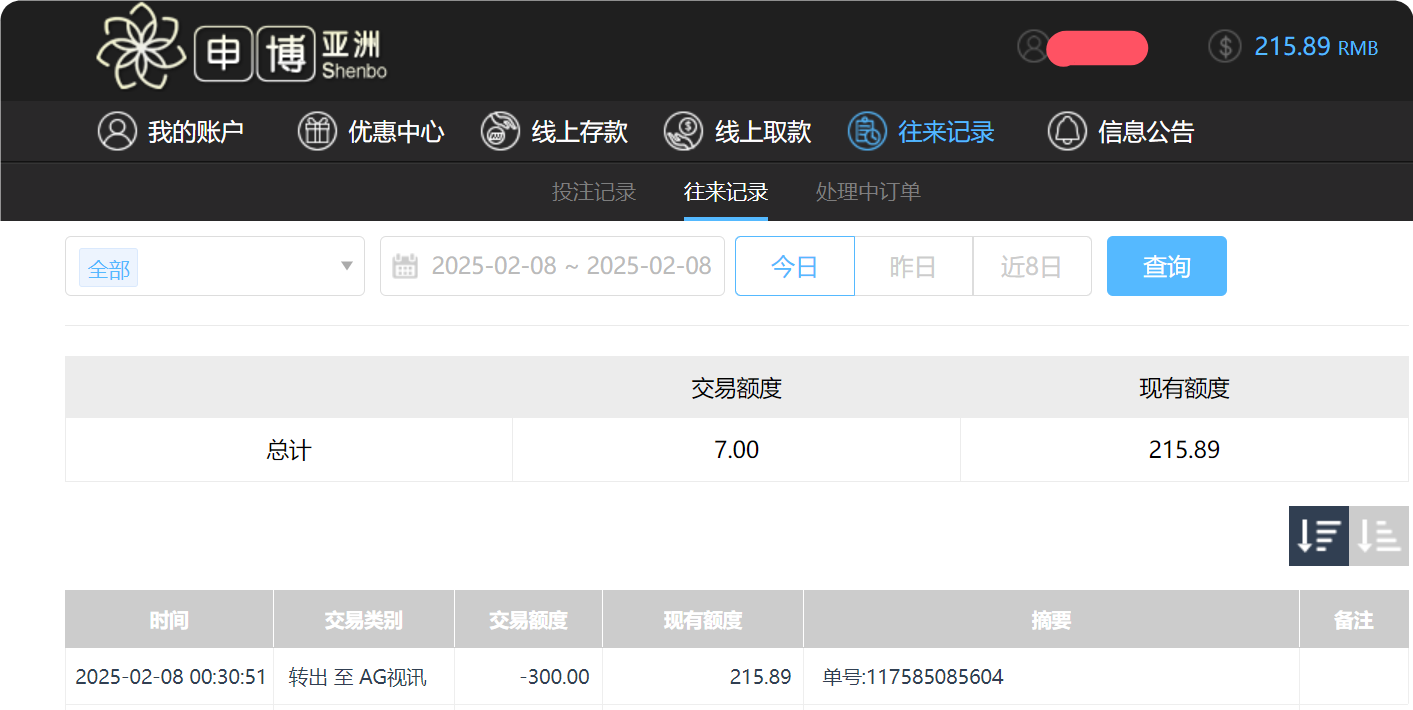Click the user profile avatar icon
The height and width of the screenshot is (710, 1413).
point(1032,46)
